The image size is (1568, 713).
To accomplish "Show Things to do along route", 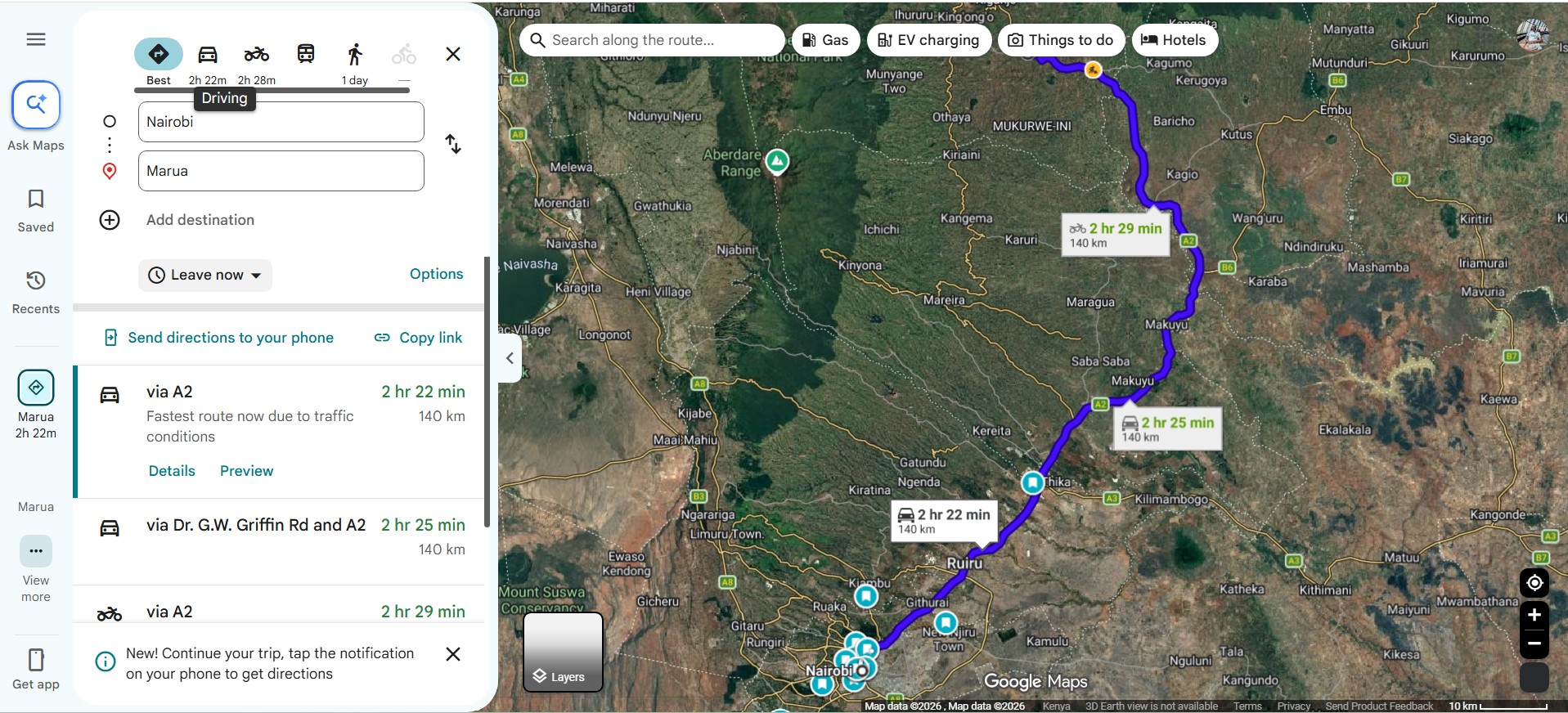I will pos(1061,40).
